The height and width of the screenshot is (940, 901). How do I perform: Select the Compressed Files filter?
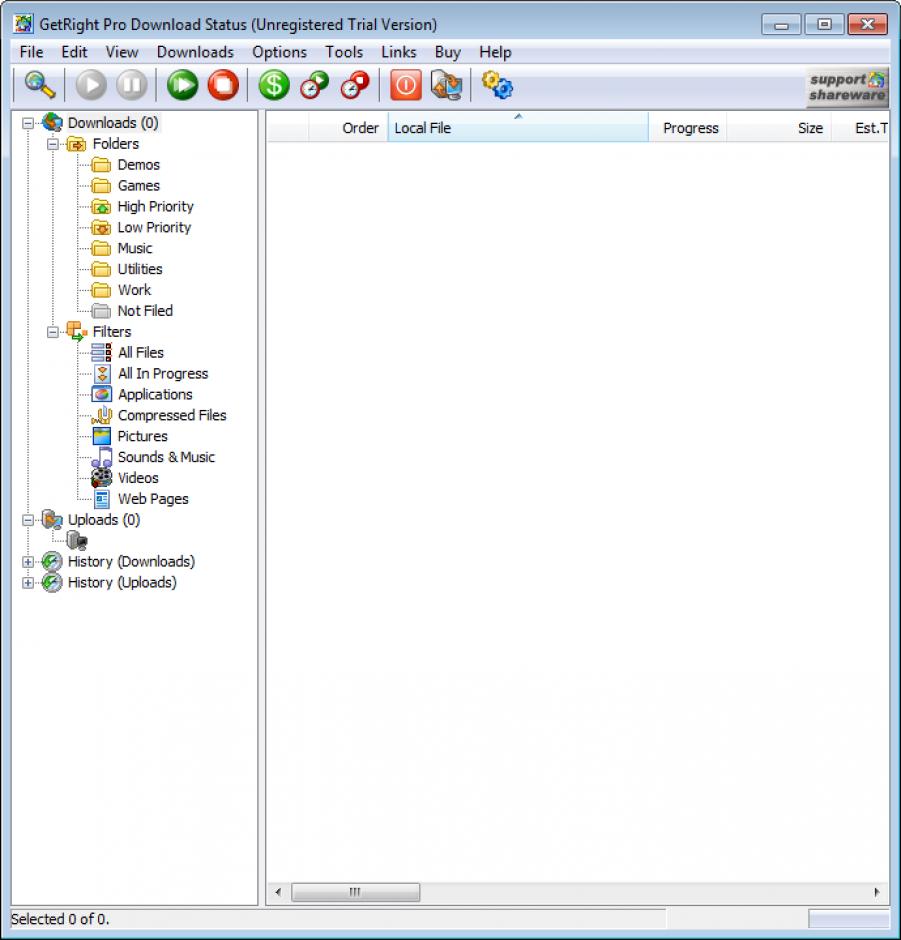coord(171,416)
